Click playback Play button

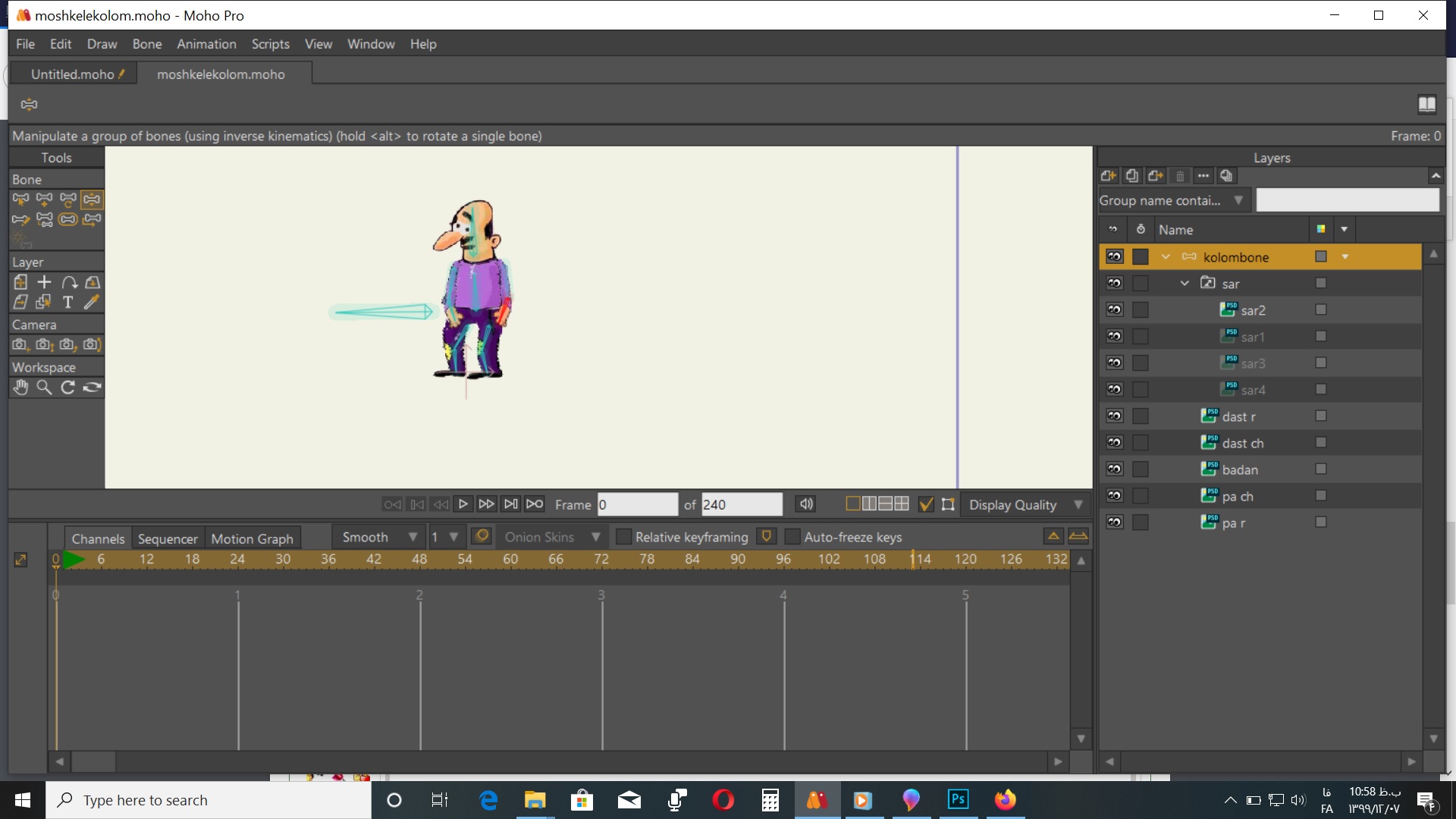click(x=462, y=504)
